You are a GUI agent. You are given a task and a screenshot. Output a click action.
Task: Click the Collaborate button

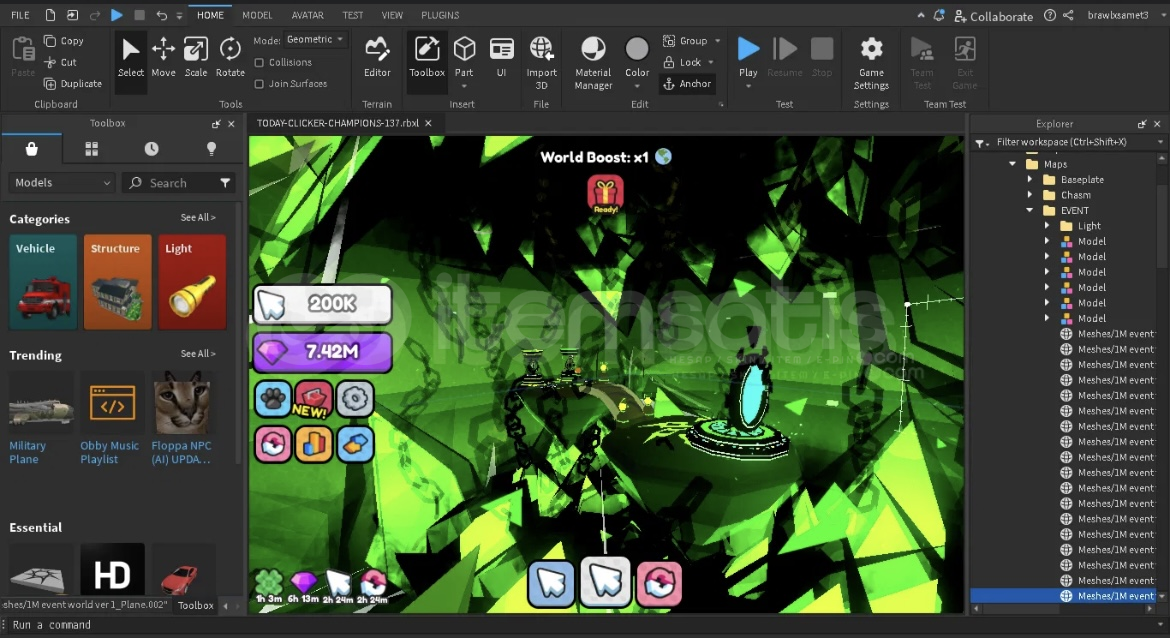click(x=993, y=16)
